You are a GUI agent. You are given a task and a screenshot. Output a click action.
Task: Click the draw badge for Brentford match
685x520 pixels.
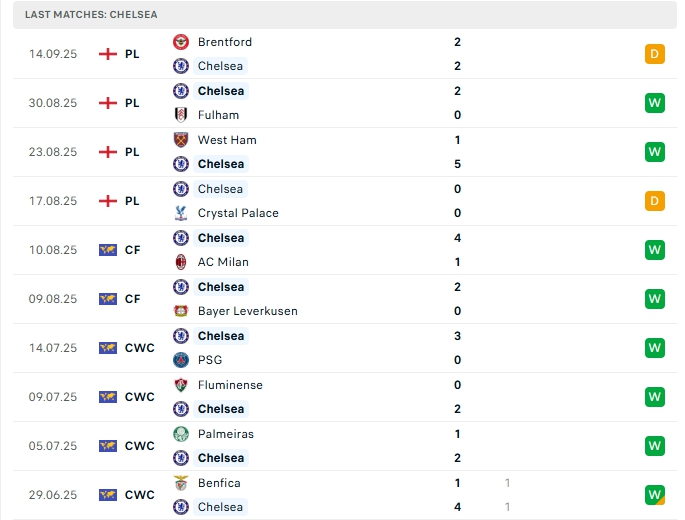[x=655, y=54]
